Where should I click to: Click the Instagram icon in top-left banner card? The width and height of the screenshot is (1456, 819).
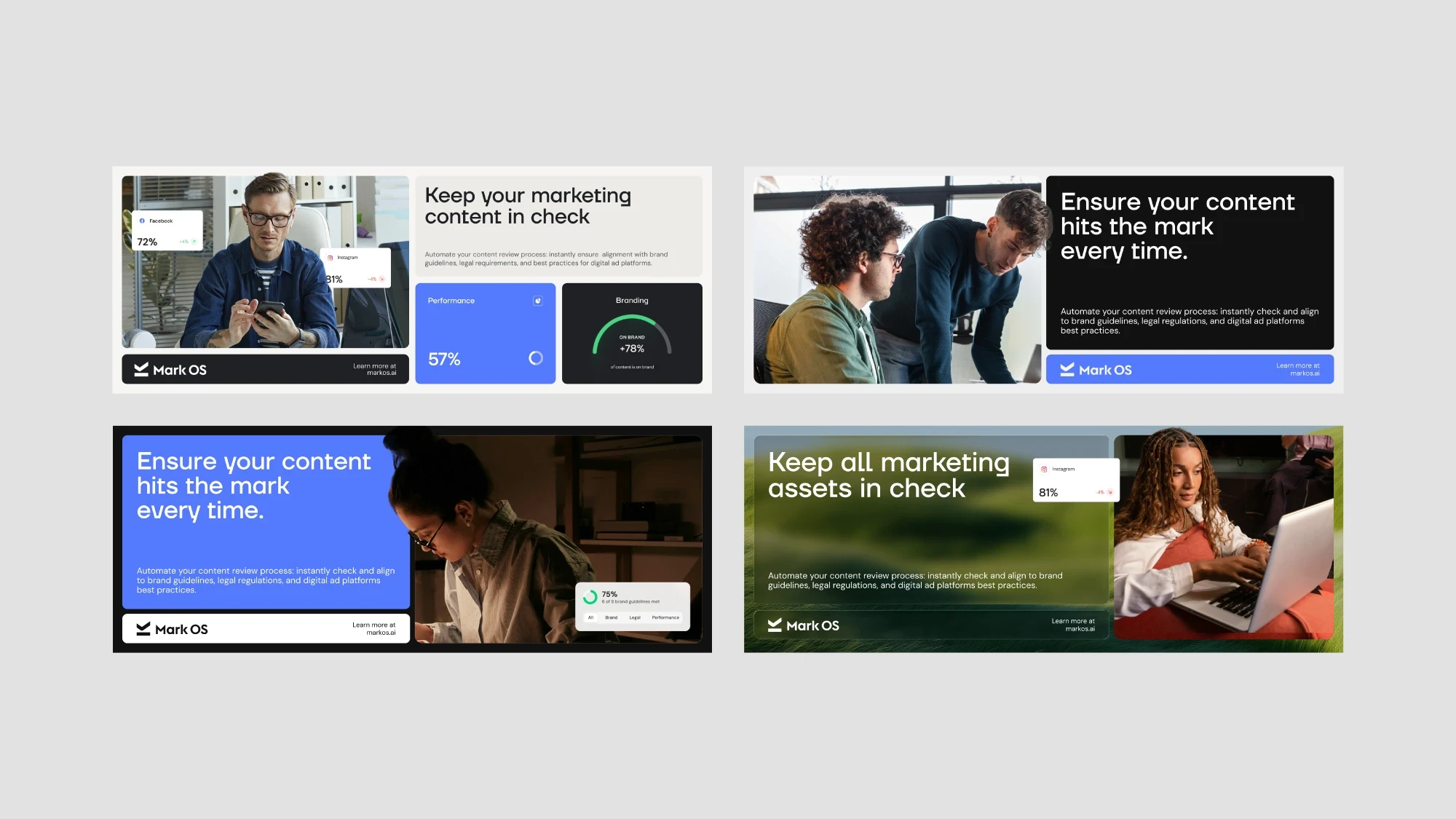331,258
